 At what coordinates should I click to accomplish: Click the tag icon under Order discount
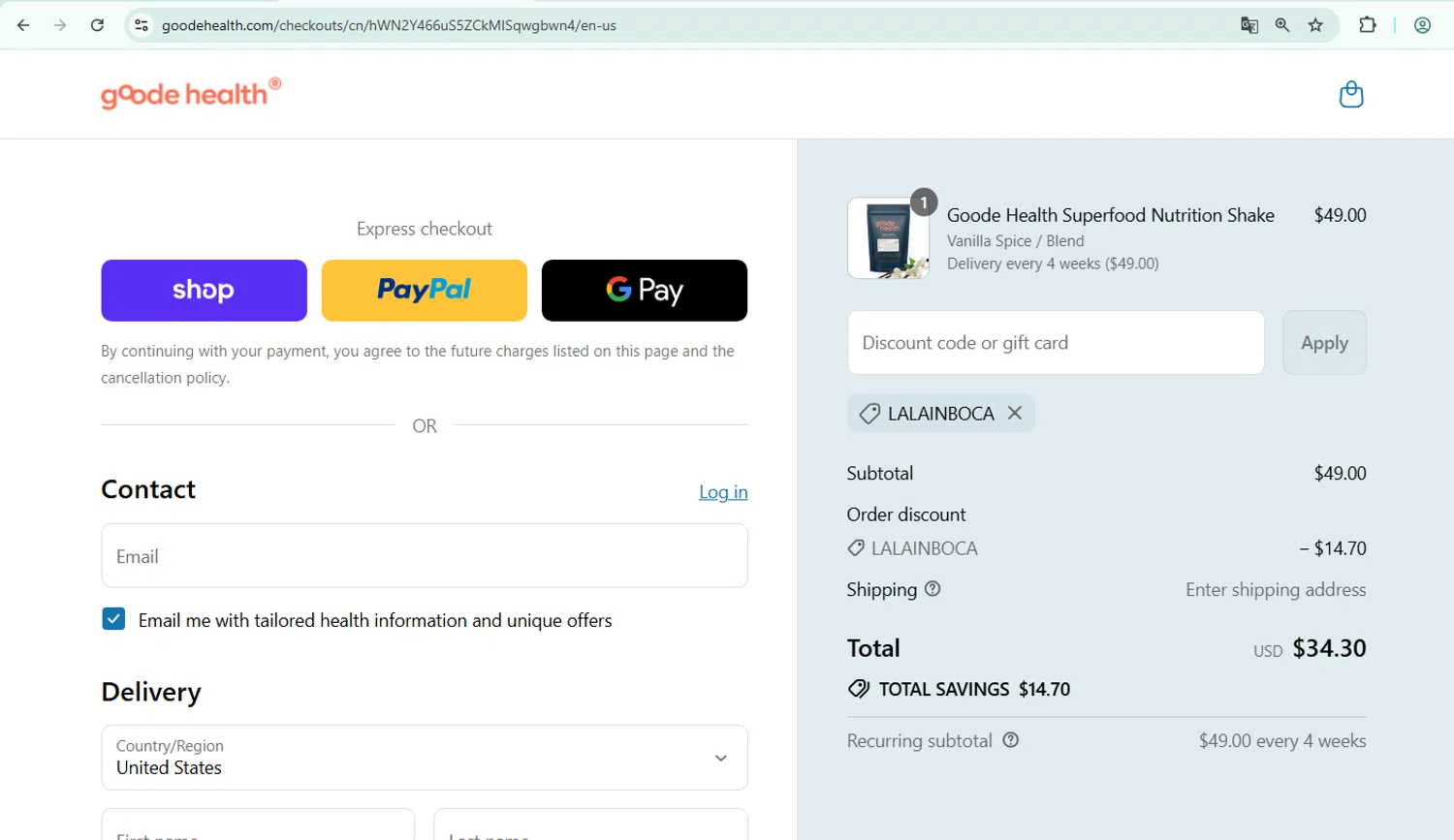856,548
